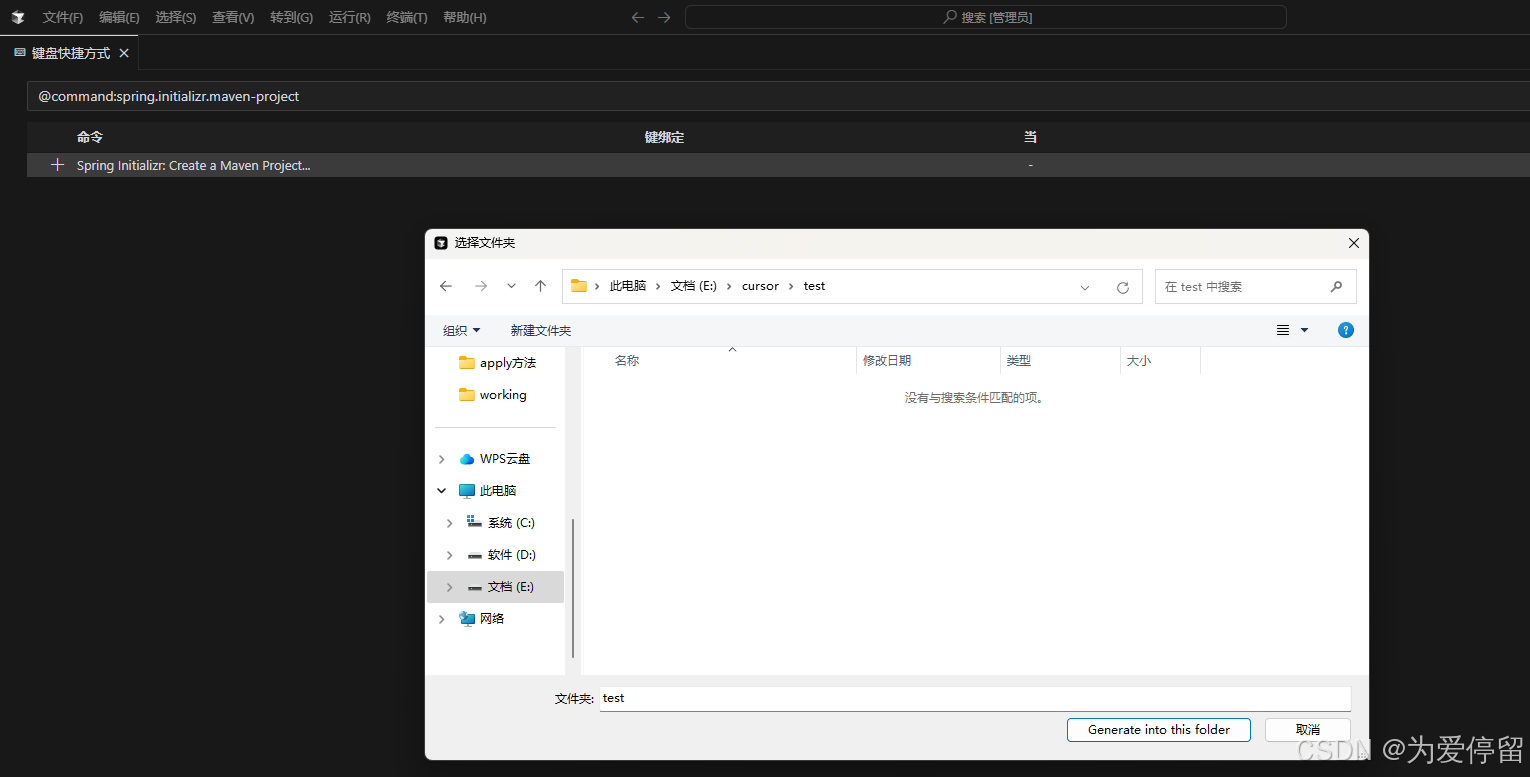Open the 编辑(E) menu

[119, 17]
